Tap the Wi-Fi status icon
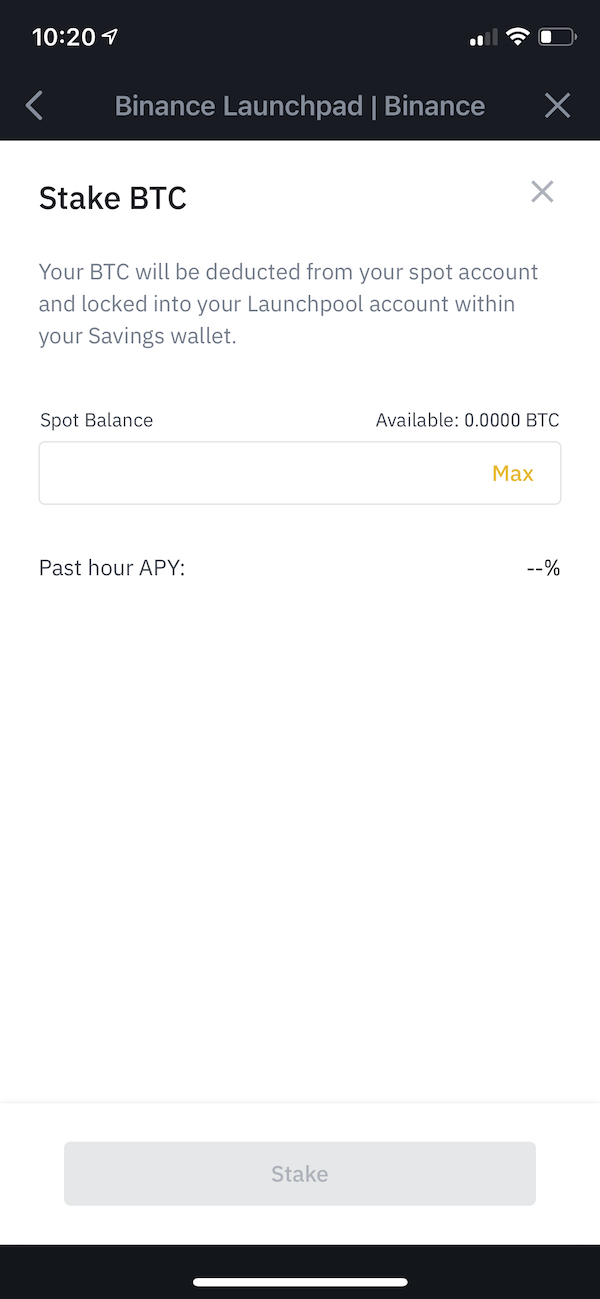Screen dimensions: 600x1299 click(517, 38)
